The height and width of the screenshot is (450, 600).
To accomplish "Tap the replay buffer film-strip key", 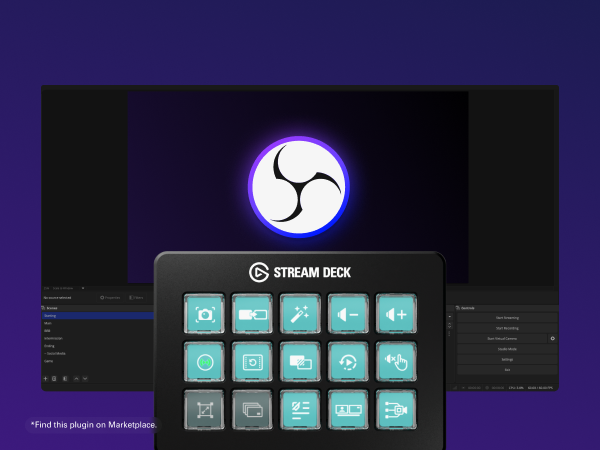I will click(x=252, y=362).
